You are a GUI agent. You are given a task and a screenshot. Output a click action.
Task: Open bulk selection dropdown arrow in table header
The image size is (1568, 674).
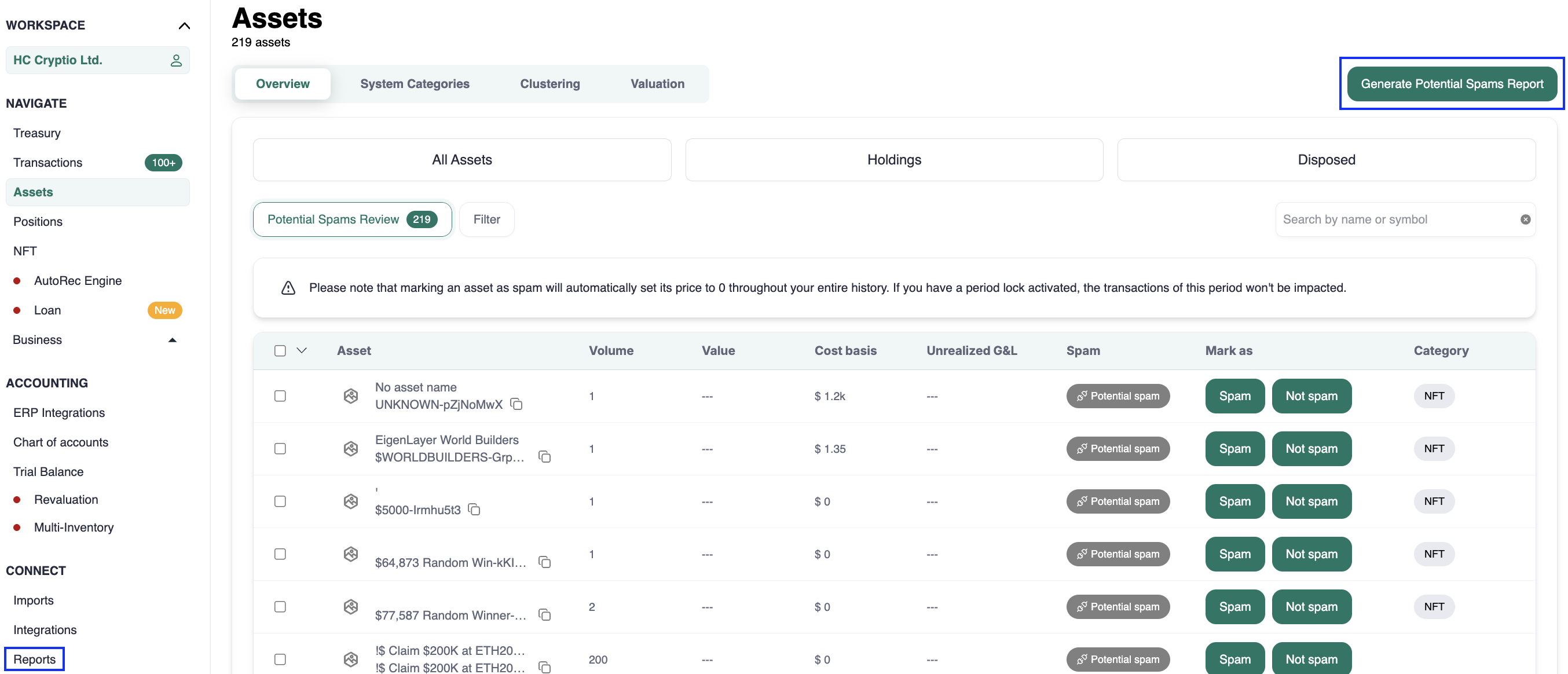301,351
